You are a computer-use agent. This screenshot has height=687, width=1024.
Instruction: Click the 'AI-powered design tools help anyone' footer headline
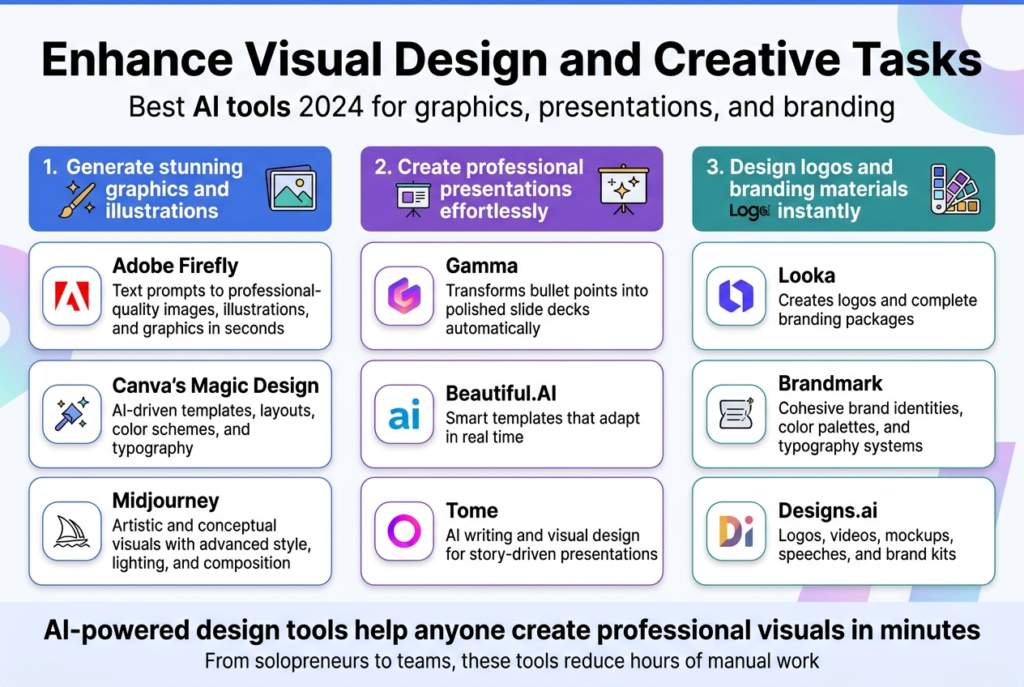point(512,630)
